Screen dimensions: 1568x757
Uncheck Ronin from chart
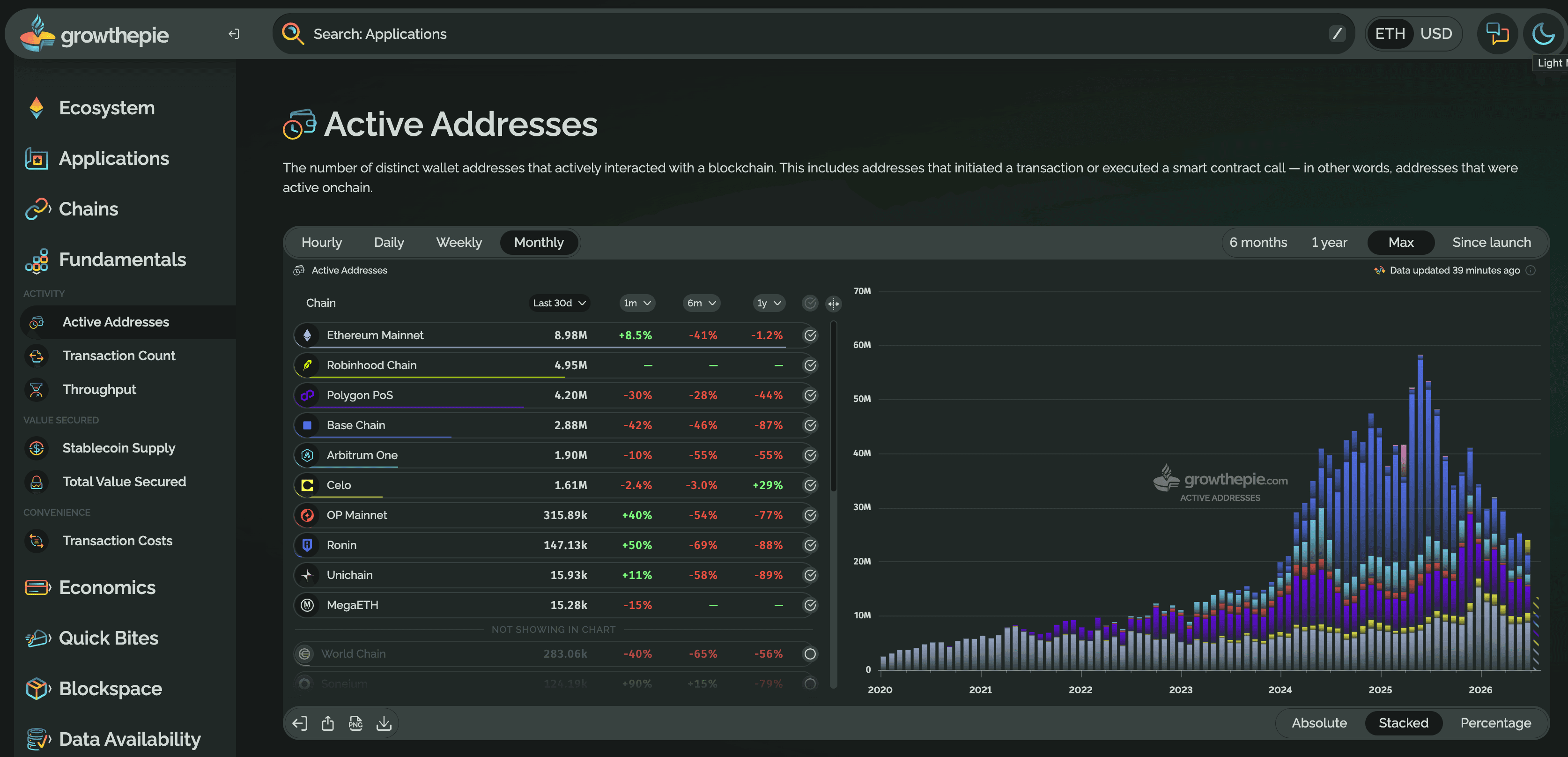(x=810, y=545)
